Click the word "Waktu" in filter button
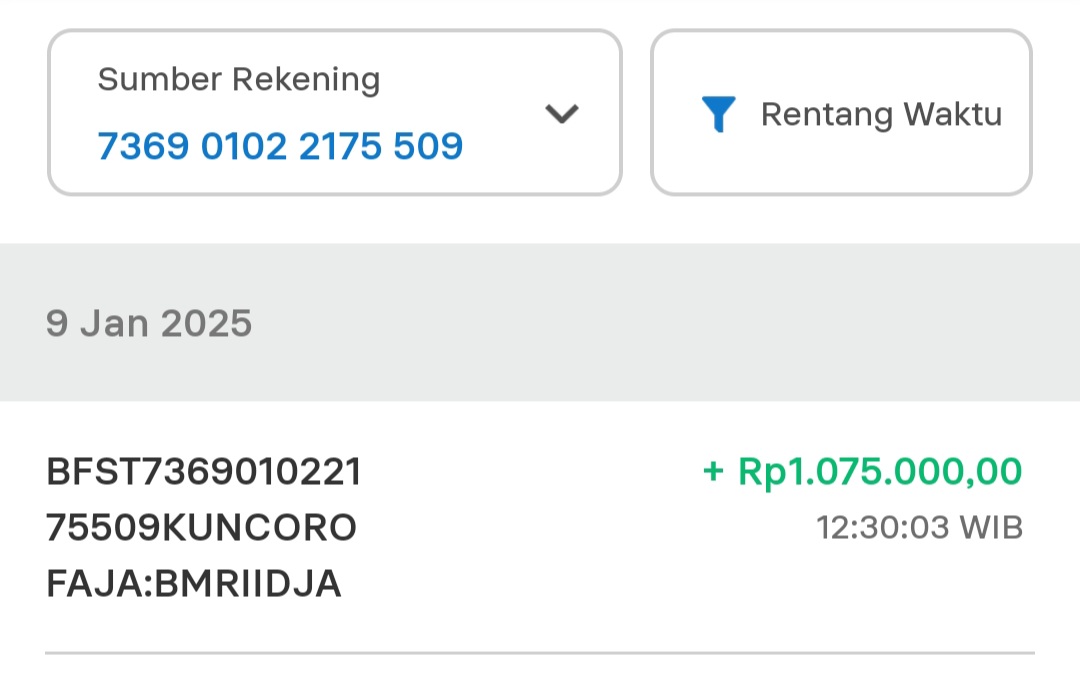 coord(952,114)
